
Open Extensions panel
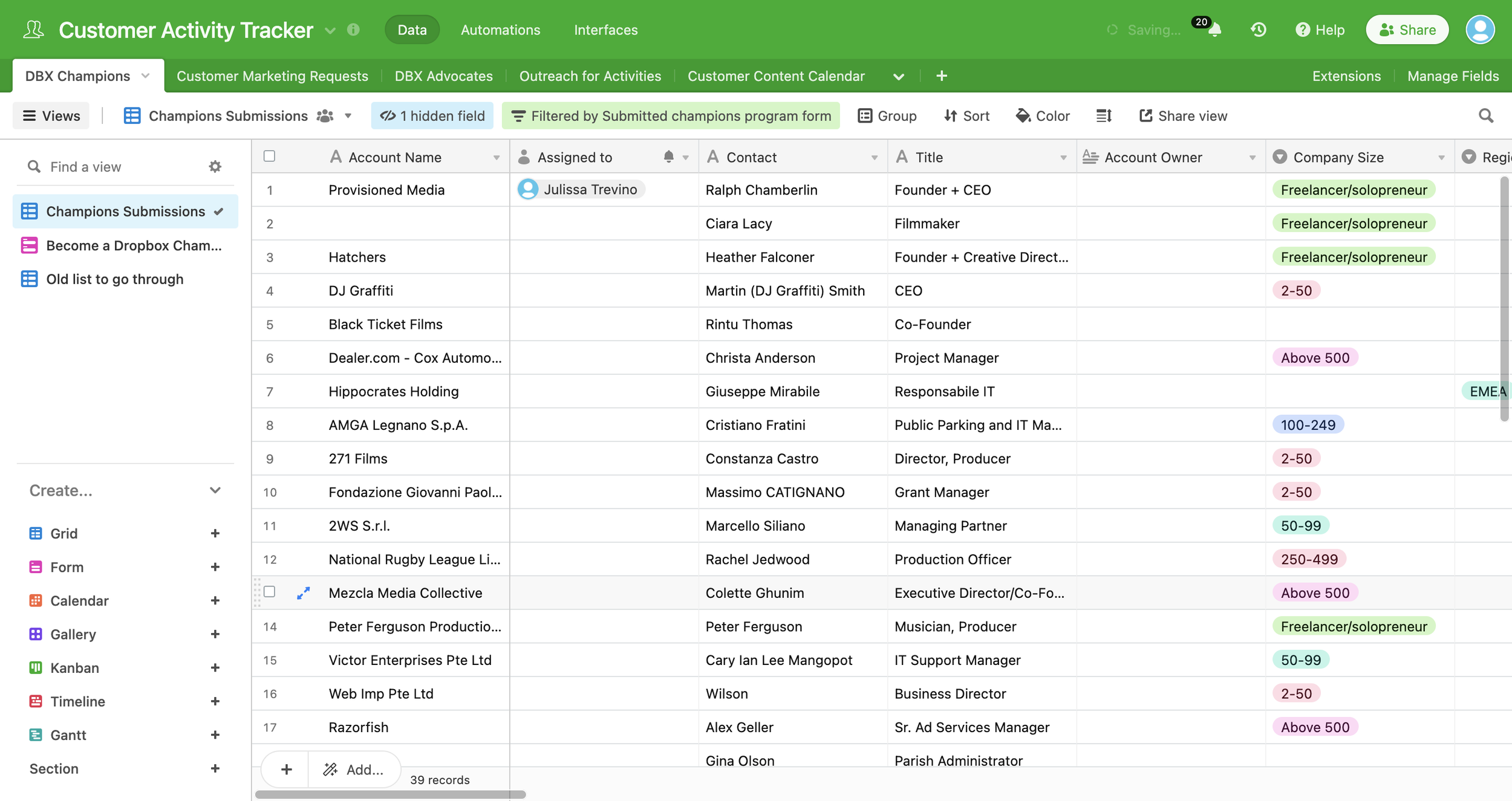coord(1346,76)
